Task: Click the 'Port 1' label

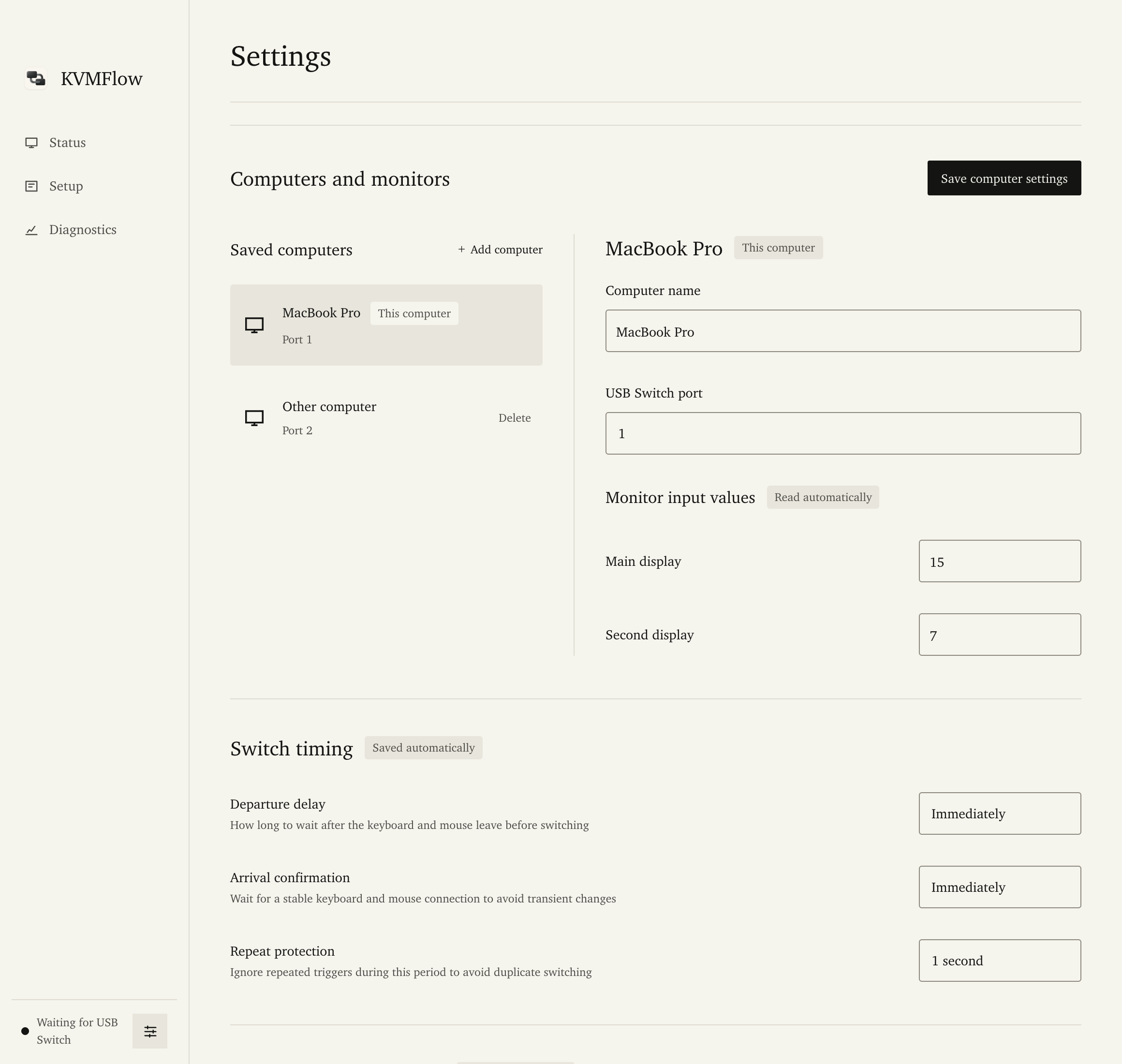Action: click(x=297, y=340)
